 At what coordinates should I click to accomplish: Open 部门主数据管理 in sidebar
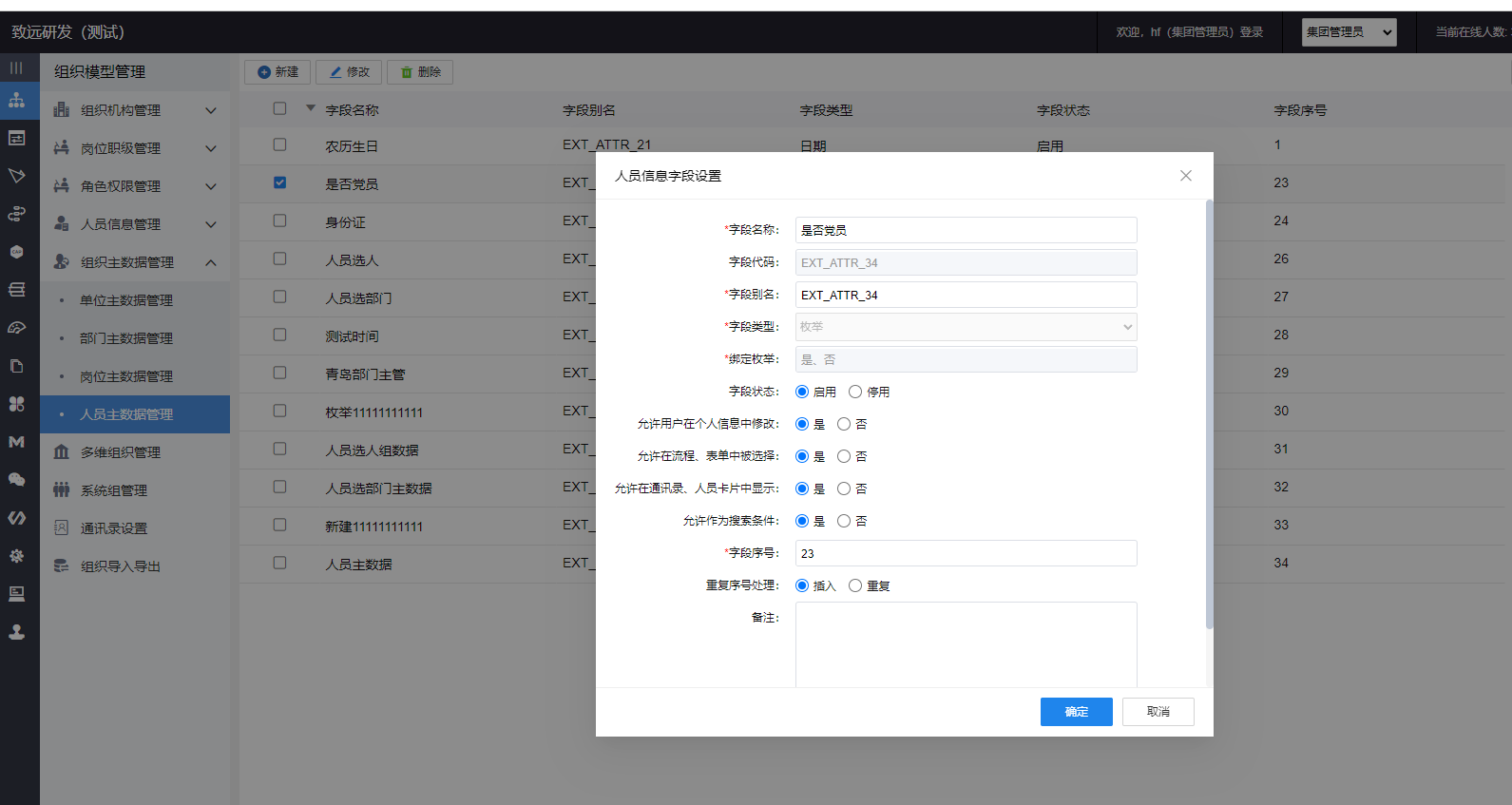(x=126, y=338)
